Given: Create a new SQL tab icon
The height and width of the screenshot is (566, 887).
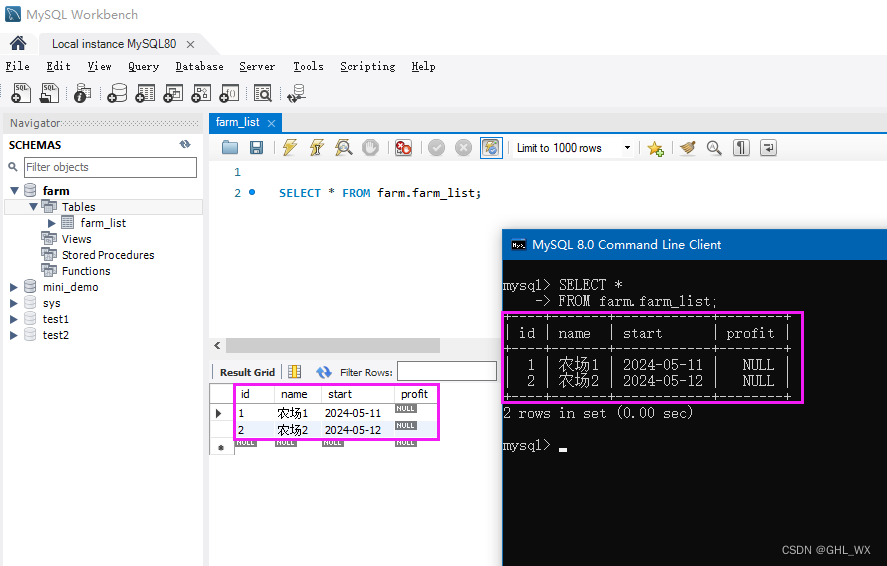Looking at the screenshot, I should (21, 93).
